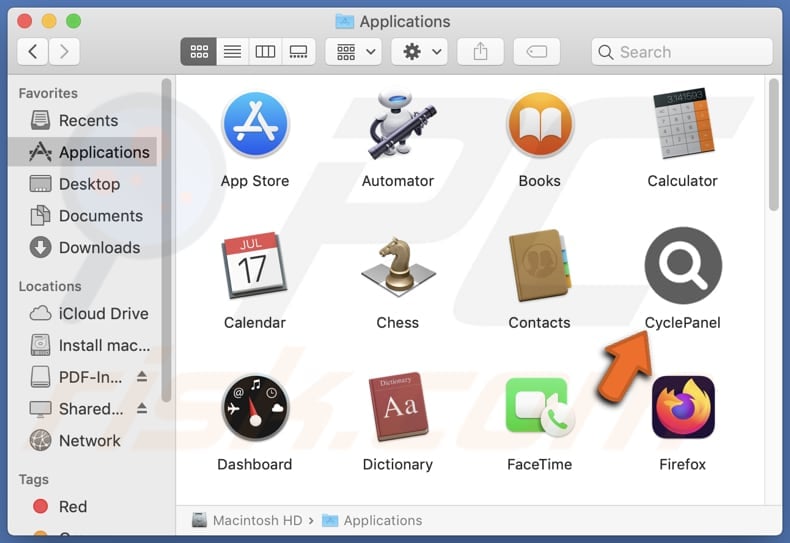The height and width of the screenshot is (543, 790).
Task: Click the CyclePanel name label
Action: (x=683, y=322)
